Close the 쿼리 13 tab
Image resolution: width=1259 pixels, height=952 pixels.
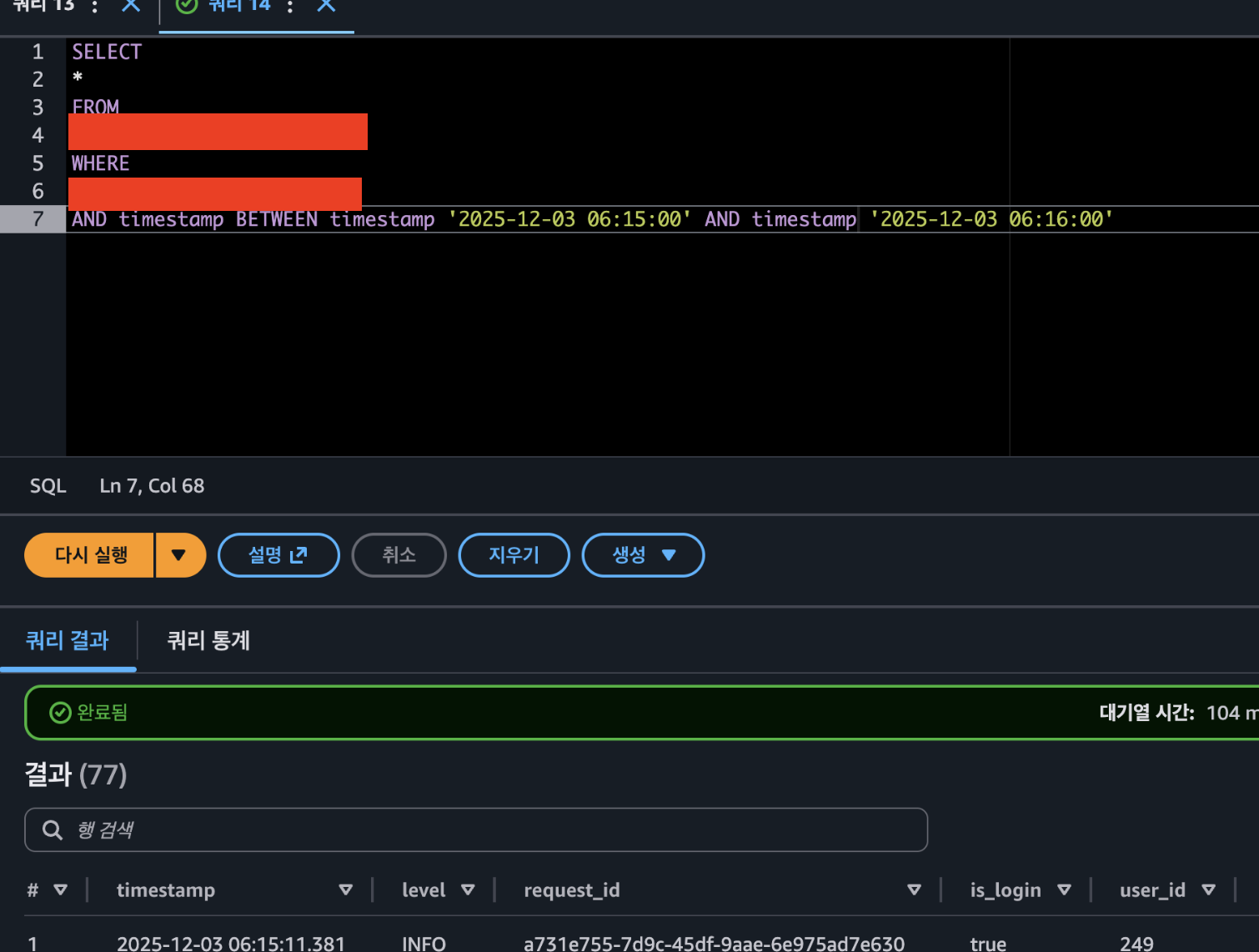(131, 5)
